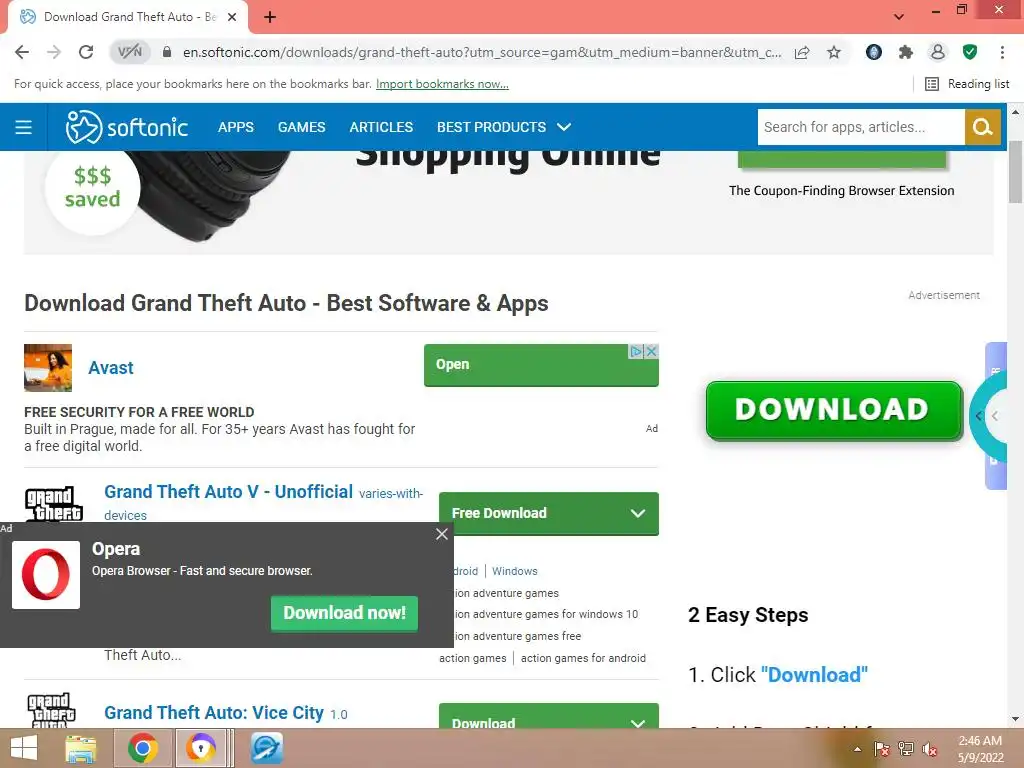
Task: Open Grand Theft Auto V - Unofficial link
Action: (228, 491)
